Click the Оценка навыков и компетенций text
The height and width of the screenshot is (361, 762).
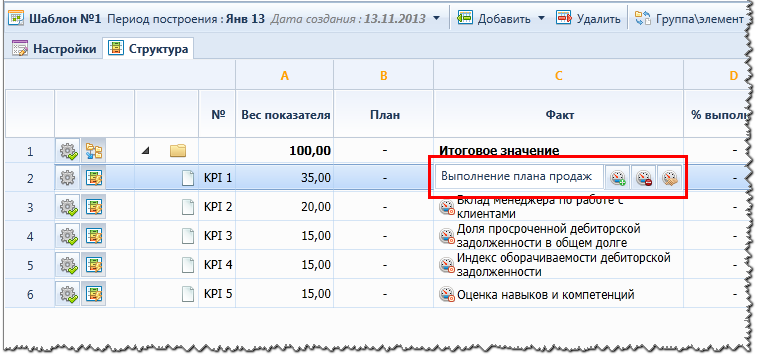546,294
